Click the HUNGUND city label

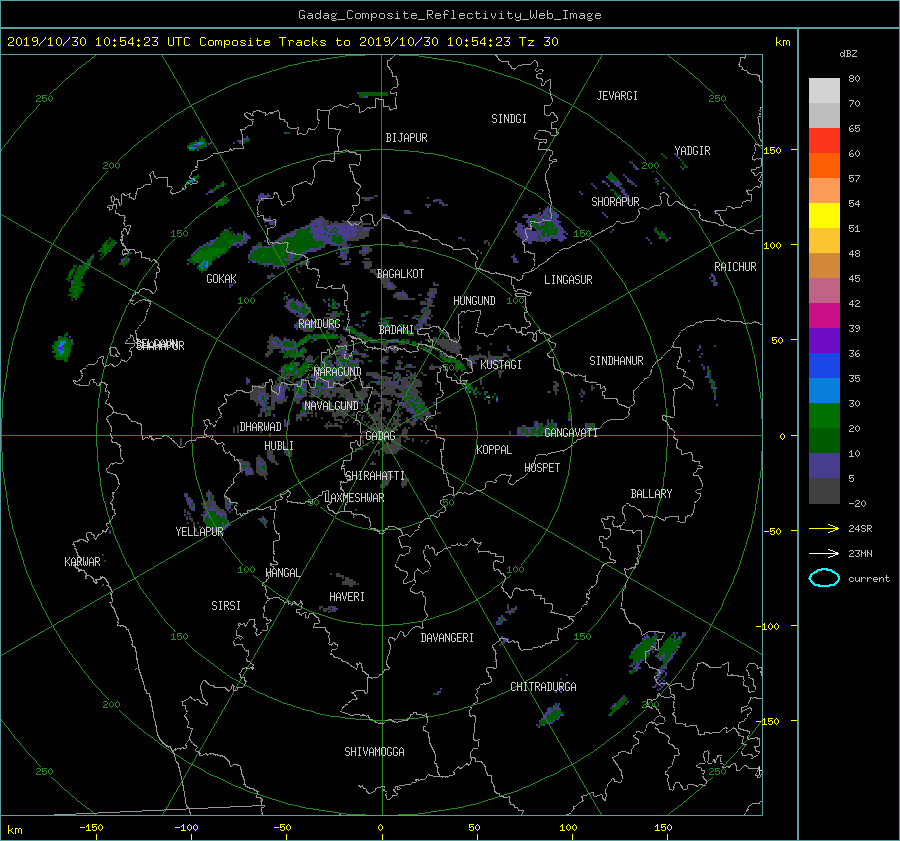[x=474, y=301]
